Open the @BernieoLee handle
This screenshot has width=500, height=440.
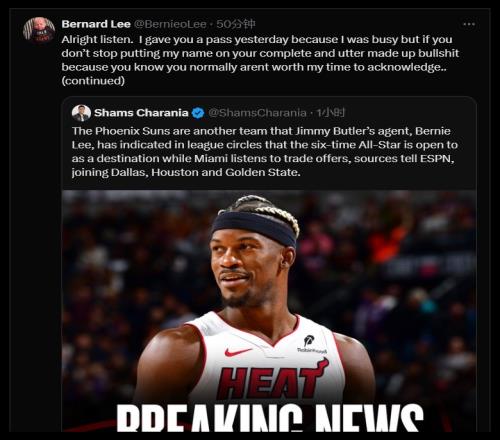click(170, 24)
